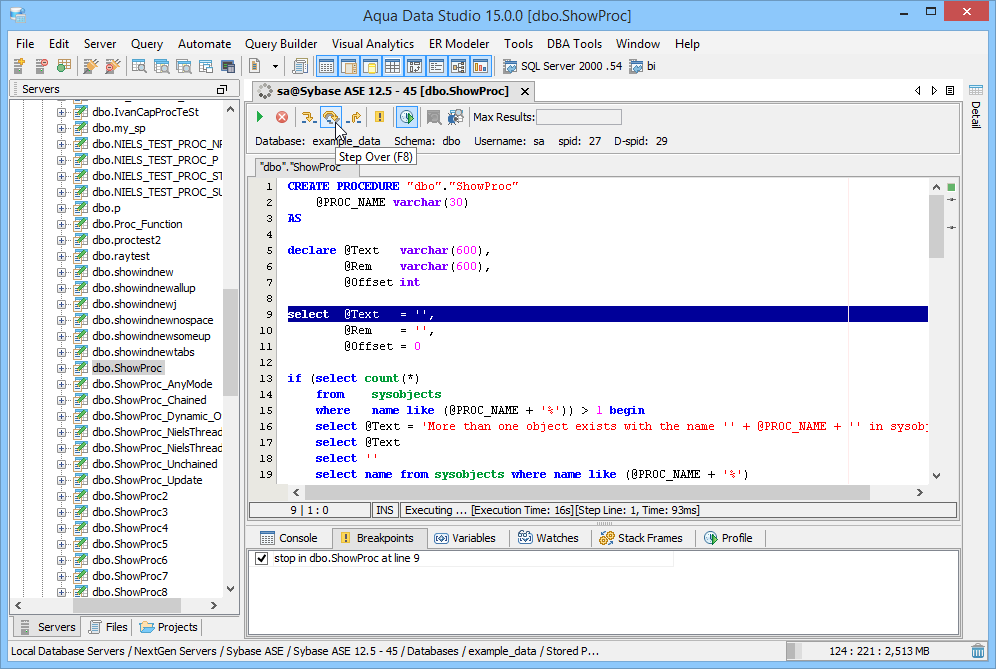Open the DBA Tools menu
Viewport: 996px width, 669px height.
(x=574, y=44)
